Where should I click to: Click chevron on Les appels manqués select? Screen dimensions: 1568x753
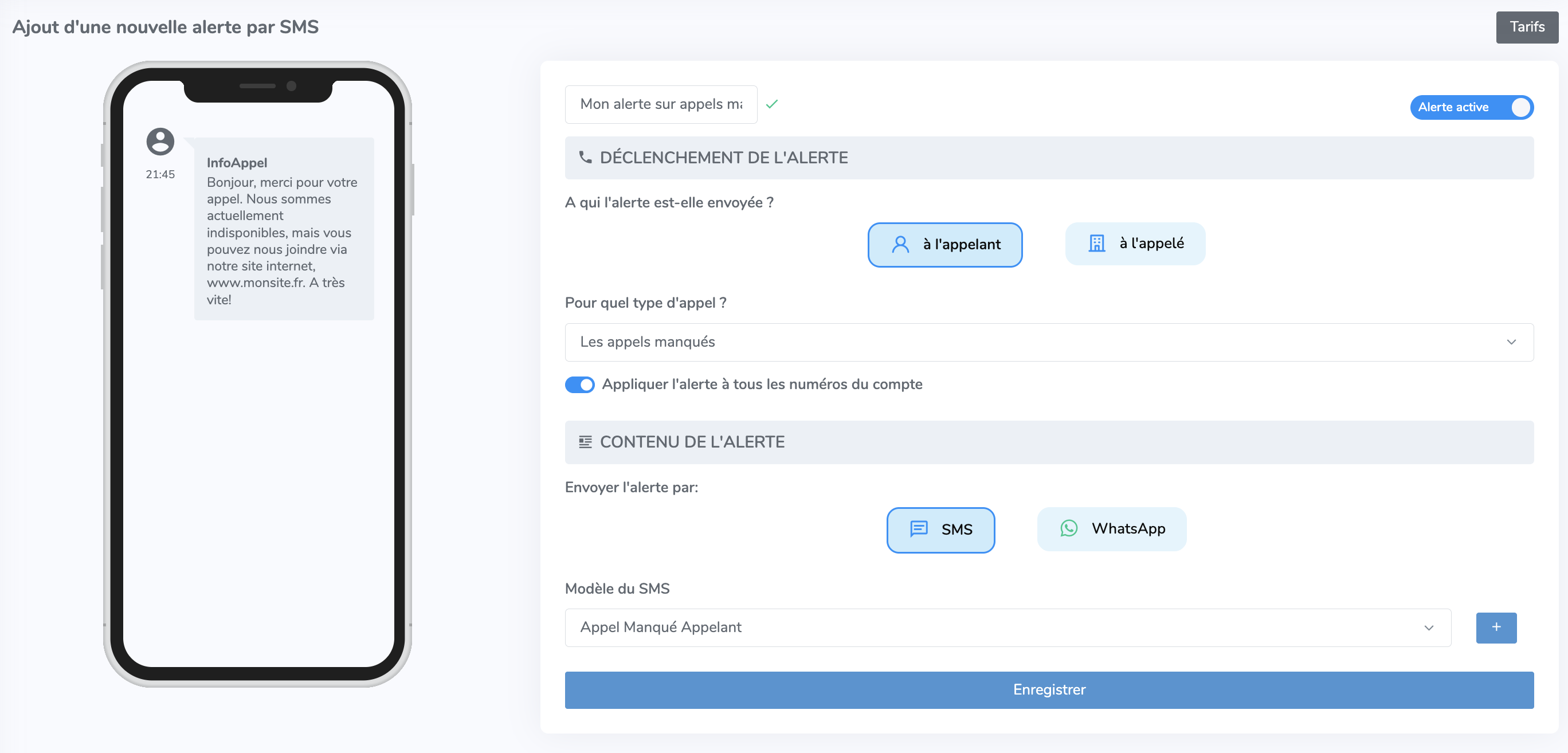(1511, 342)
